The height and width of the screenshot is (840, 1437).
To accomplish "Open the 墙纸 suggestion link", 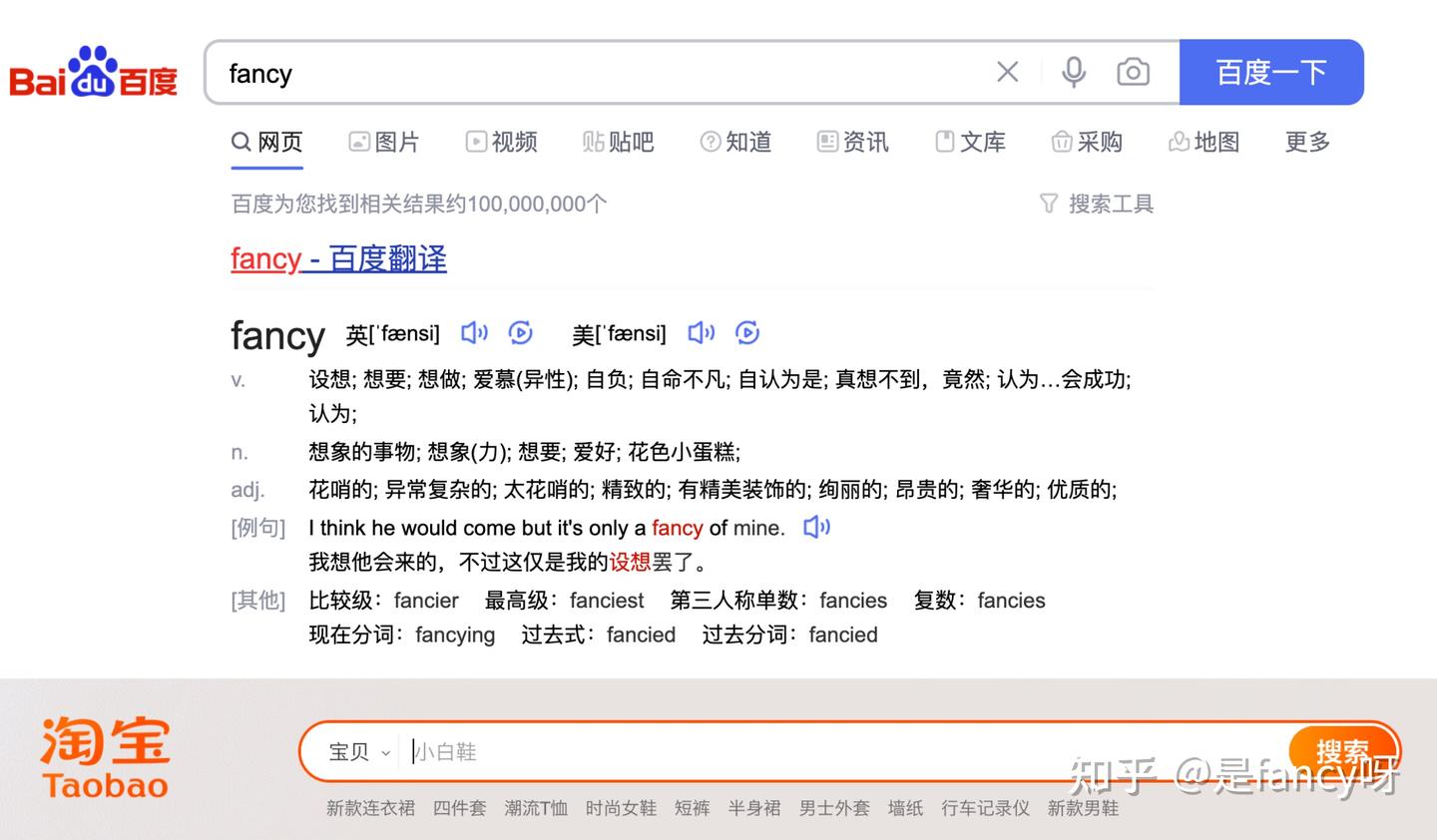I will click(905, 808).
